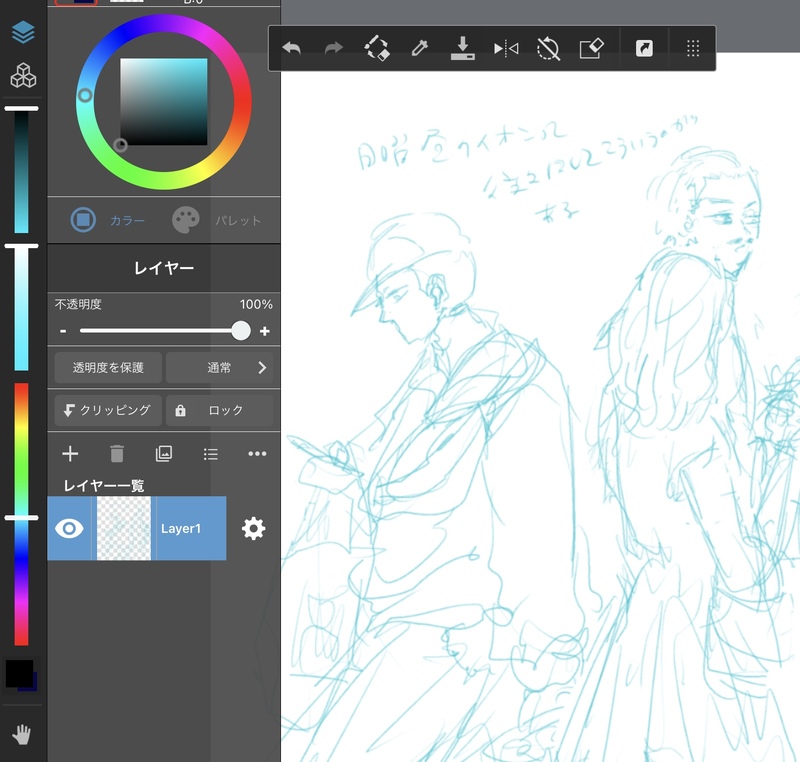Clear the layer with eraser-square icon
This screenshot has width=800, height=762.
pyautogui.click(x=592, y=48)
